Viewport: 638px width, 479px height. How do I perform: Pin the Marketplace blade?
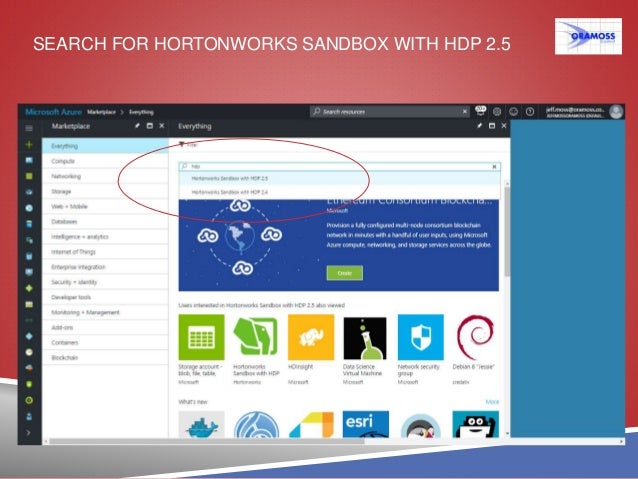click(x=138, y=126)
